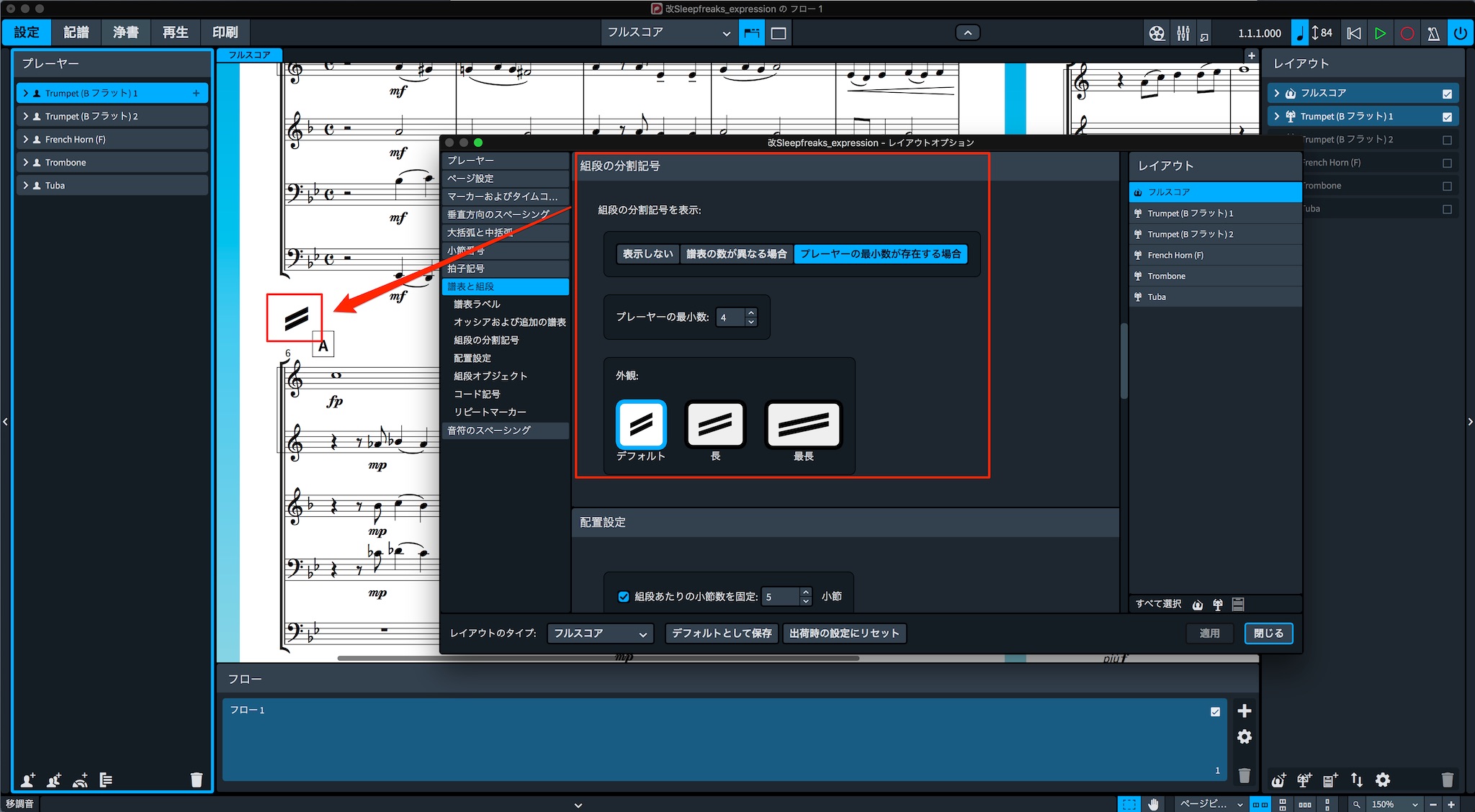Switch to 浄書 mode tab
This screenshot has height=812, width=1475.
coord(126,32)
